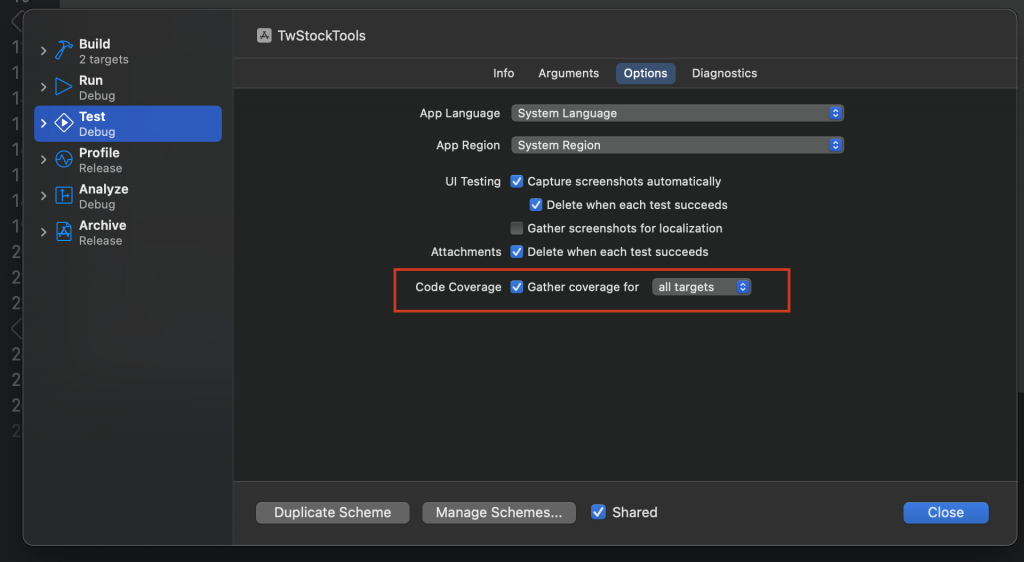The image size is (1024, 562).
Task: Expand the Archive section chevron
Action: pyautogui.click(x=43, y=232)
